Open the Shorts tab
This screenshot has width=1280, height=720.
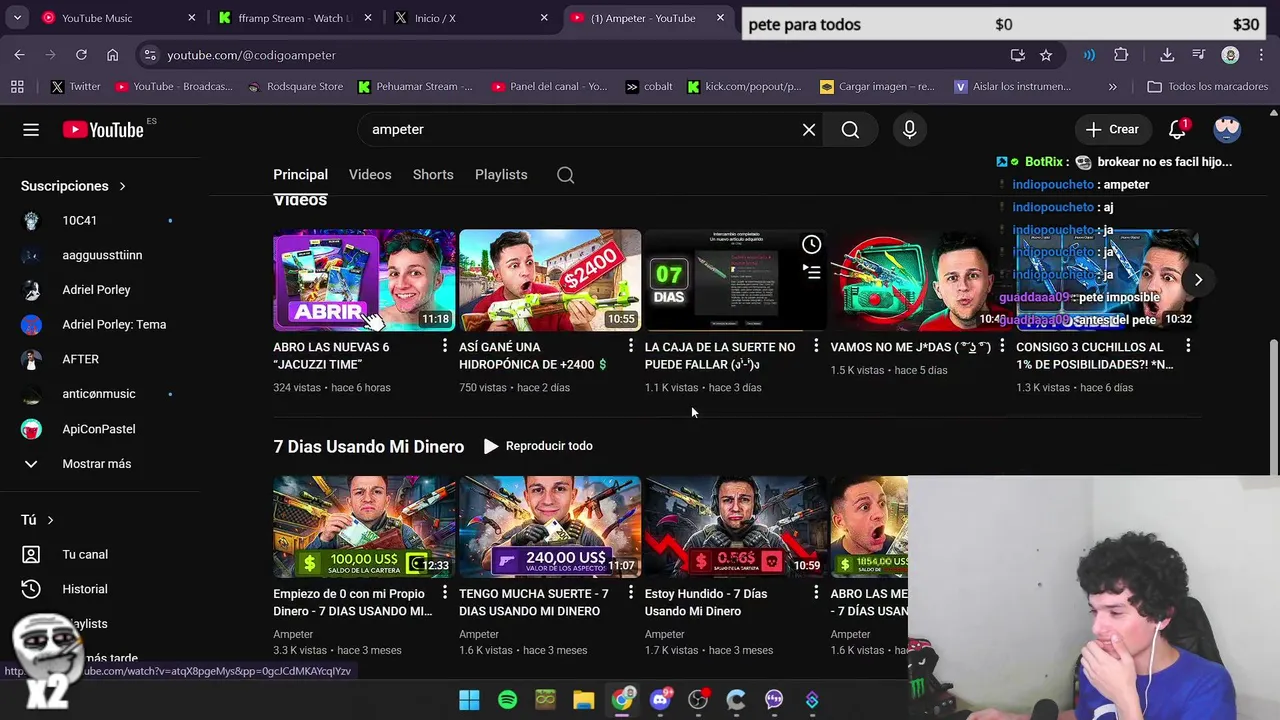tap(433, 174)
